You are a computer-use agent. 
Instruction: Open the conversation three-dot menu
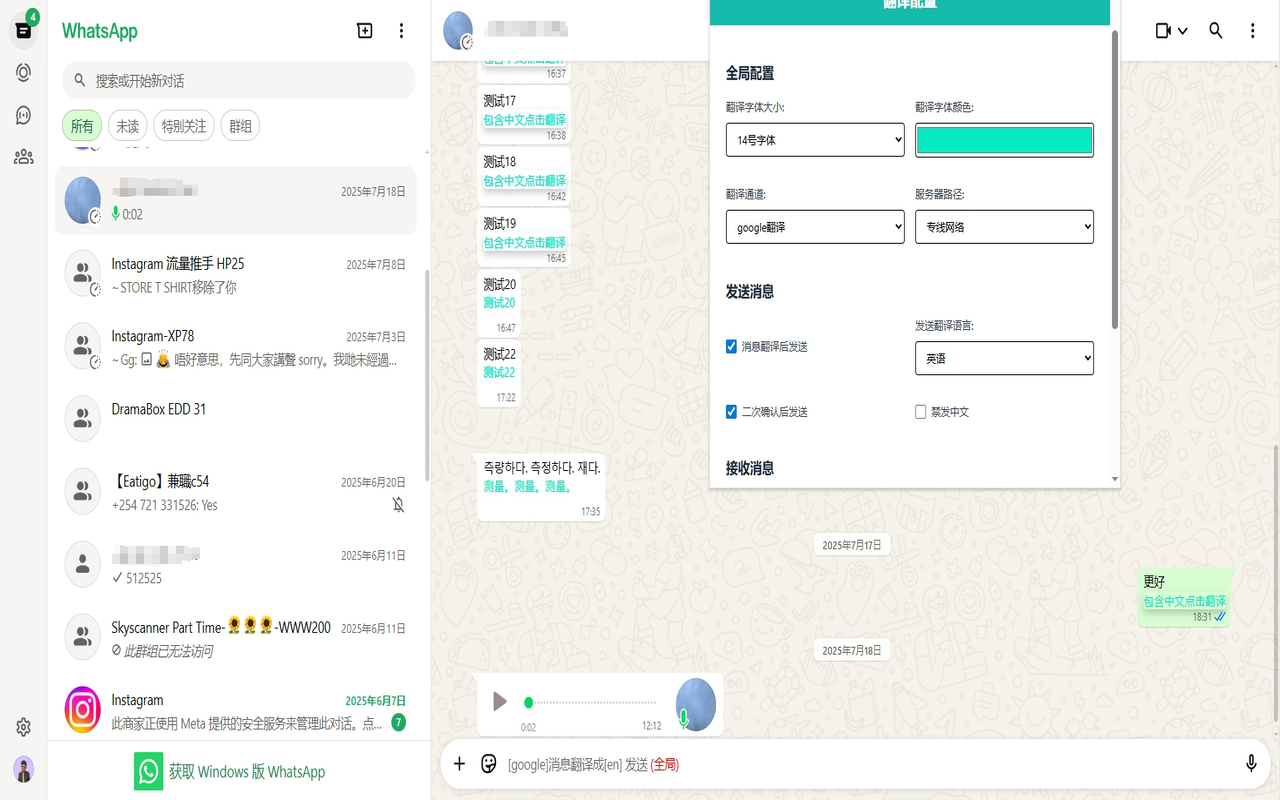(x=1252, y=31)
